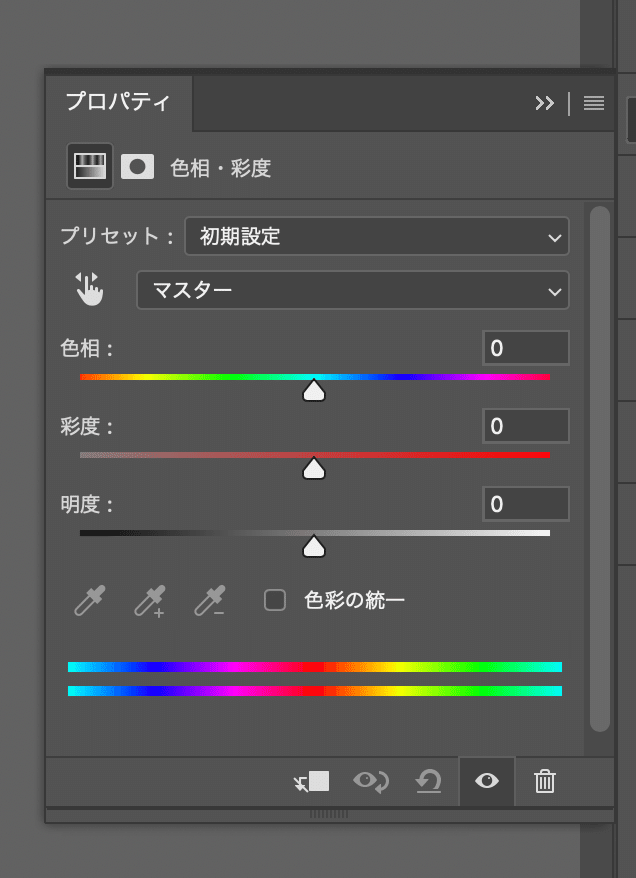
Task: Open the マスター channel dropdown
Action: 353,290
